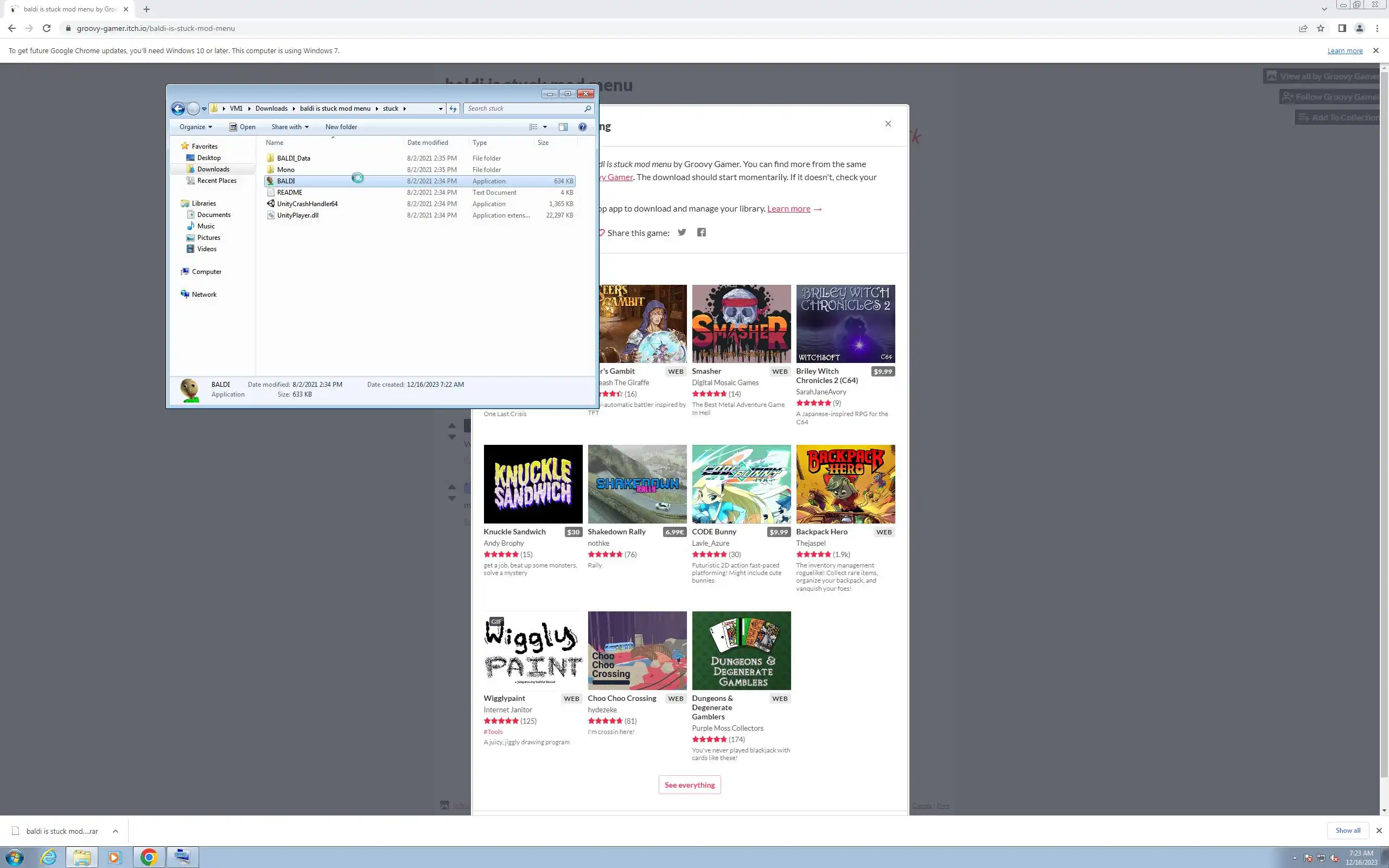
Task: Click Explorer's back navigation arrow
Action: coord(178,108)
